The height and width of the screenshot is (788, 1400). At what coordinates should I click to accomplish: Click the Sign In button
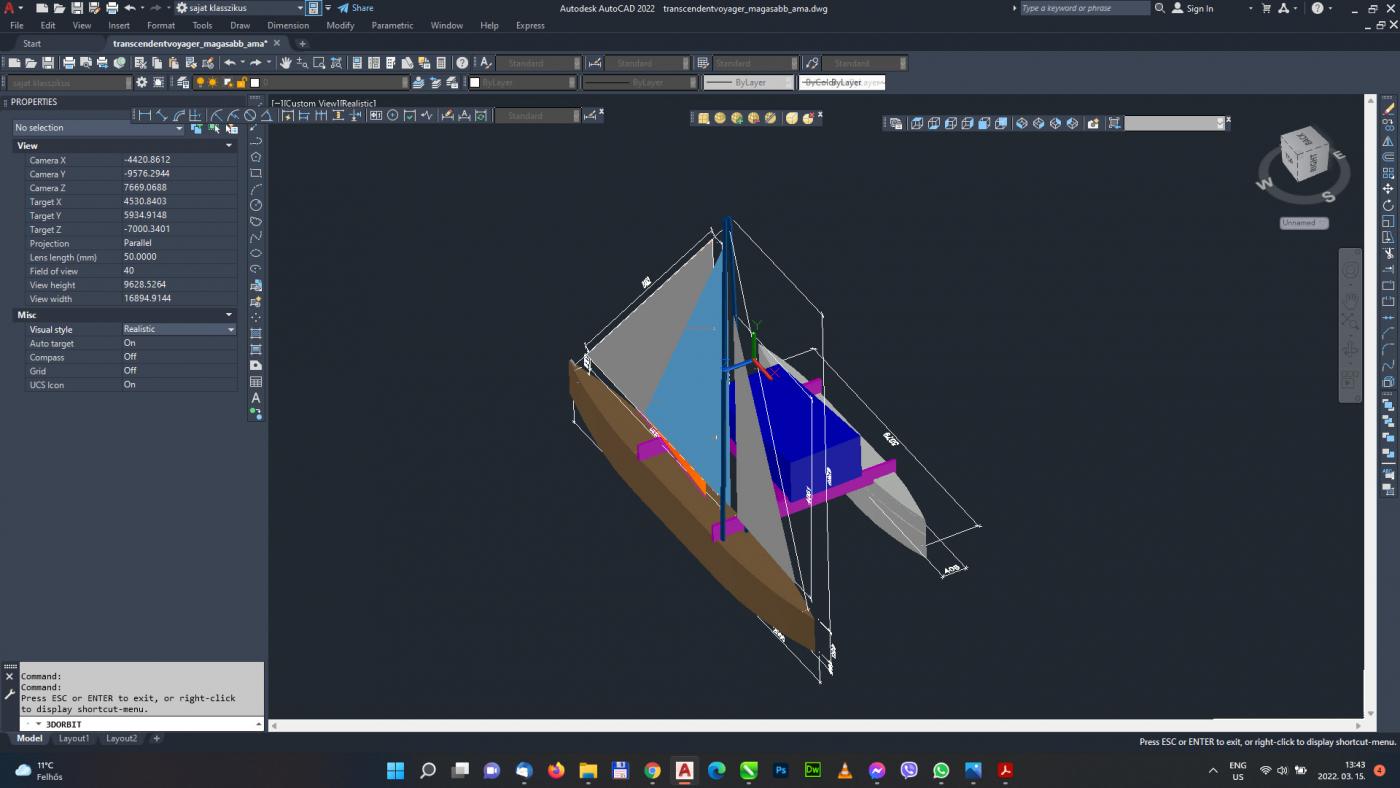(1192, 8)
